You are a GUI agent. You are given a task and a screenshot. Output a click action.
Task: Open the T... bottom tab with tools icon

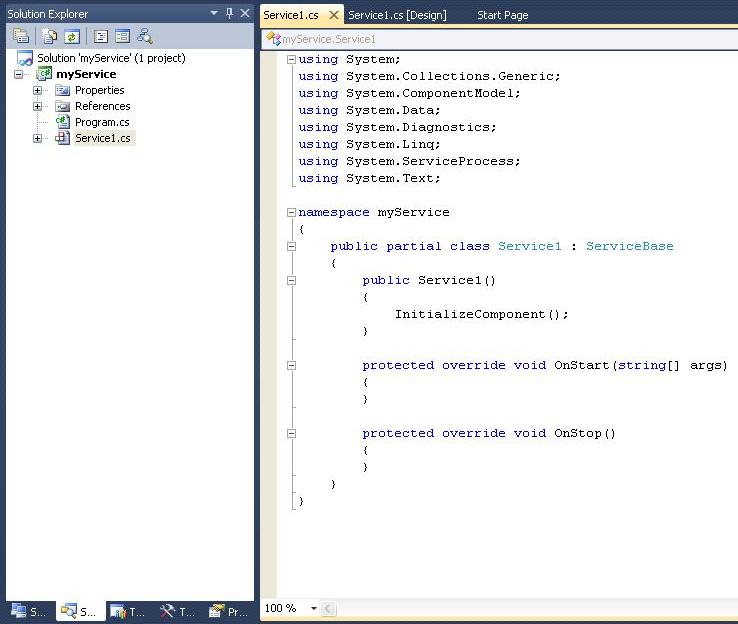pyautogui.click(x=178, y=611)
